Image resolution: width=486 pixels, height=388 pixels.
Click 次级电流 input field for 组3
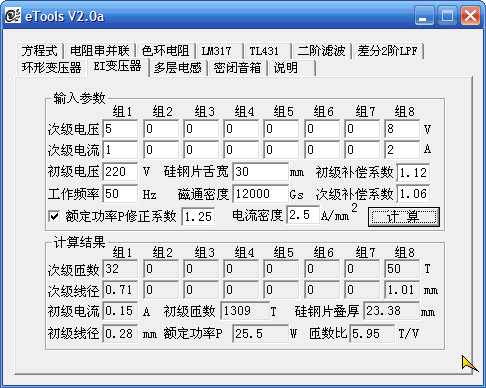click(201, 150)
